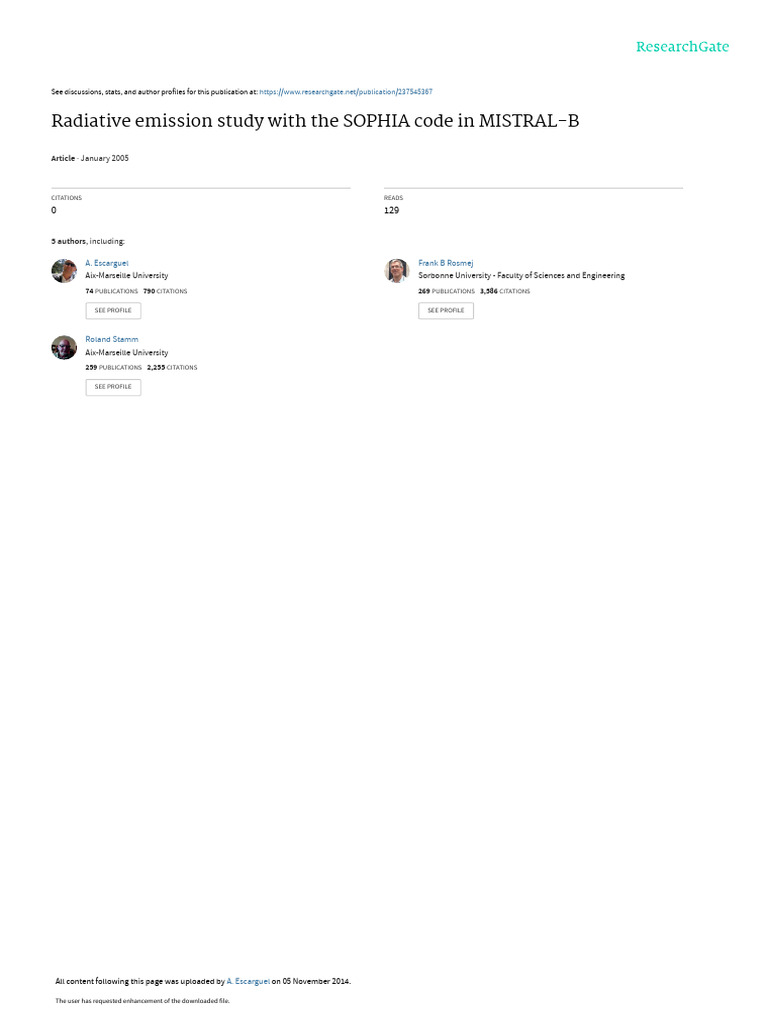Open the Frank B Rosmej author link
Image resolution: width=768 pixels, height=1024 pixels.
(445, 263)
